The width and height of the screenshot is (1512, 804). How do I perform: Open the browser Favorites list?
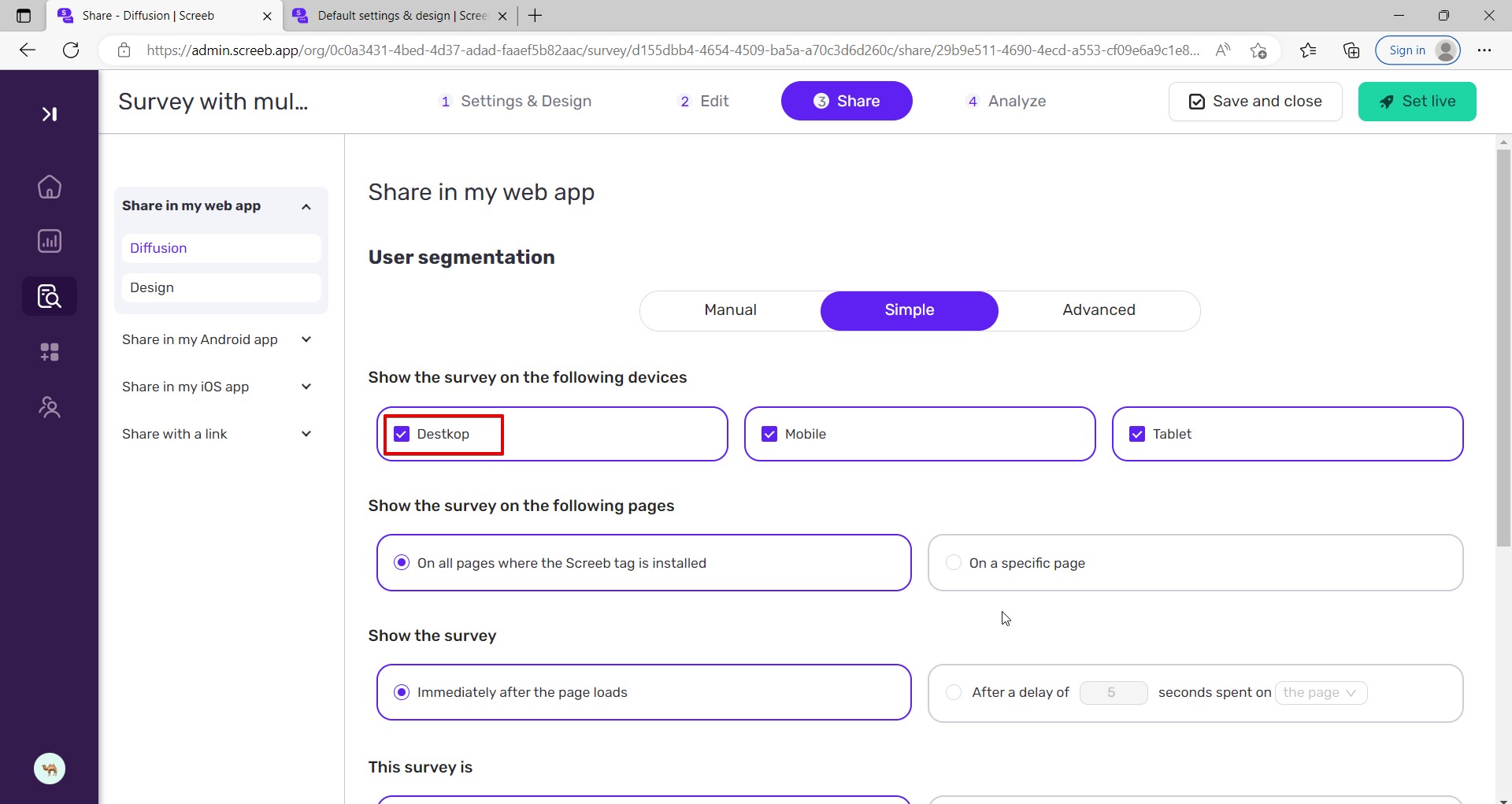tap(1308, 50)
